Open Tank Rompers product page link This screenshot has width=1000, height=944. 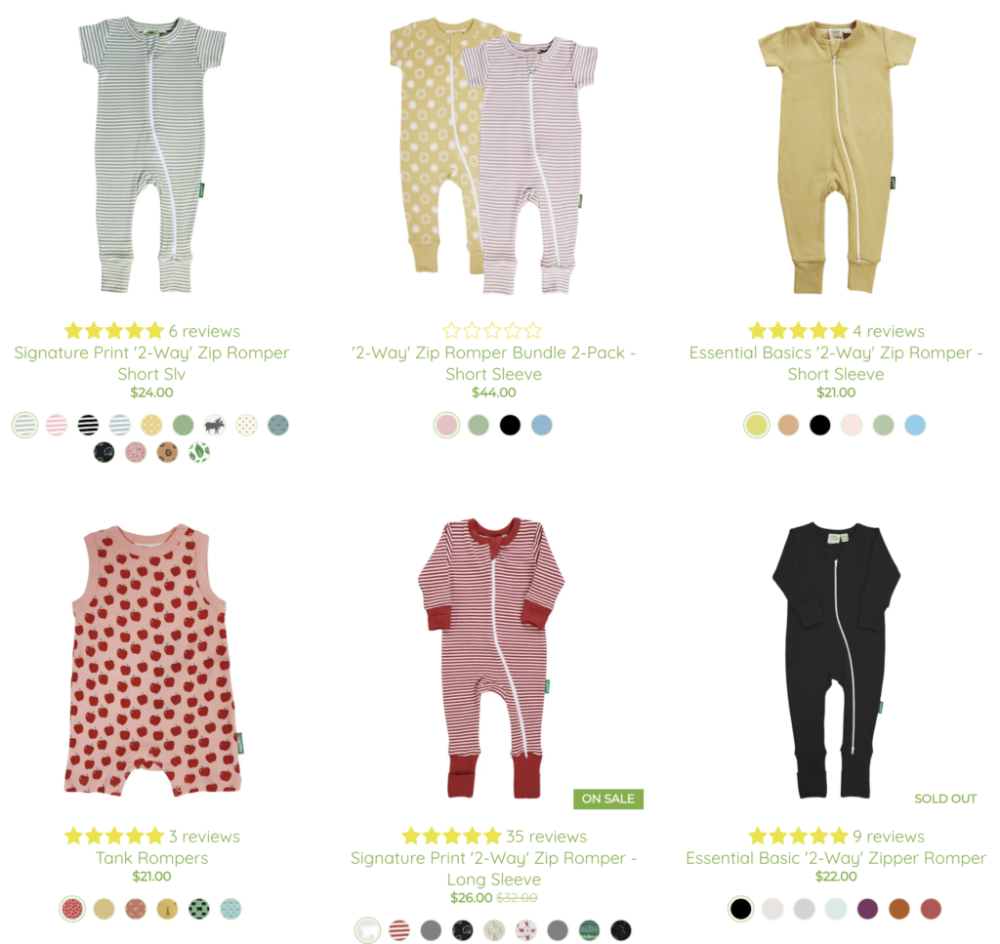pyautogui.click(x=152, y=858)
